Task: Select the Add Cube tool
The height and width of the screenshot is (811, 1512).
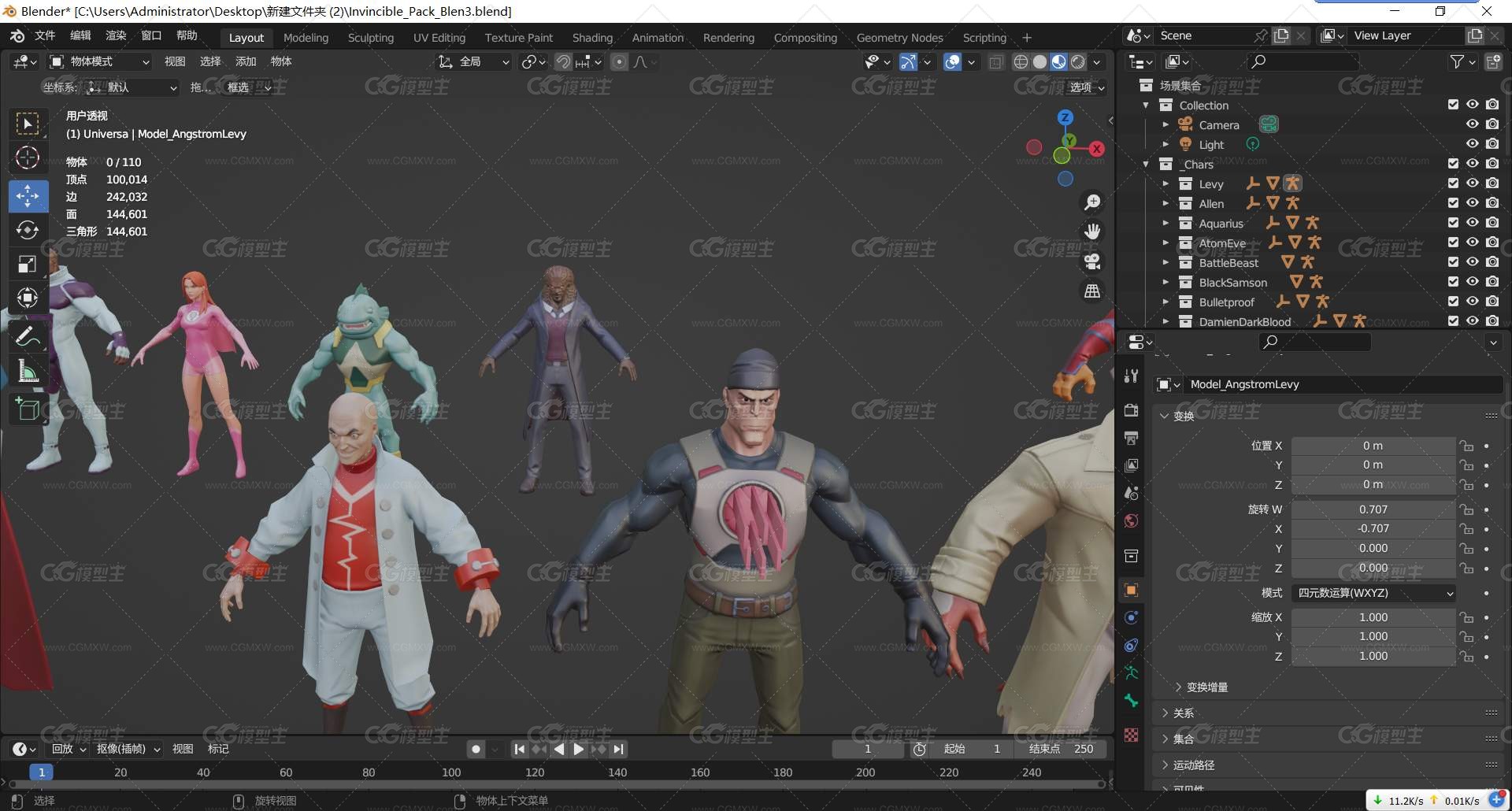Action: coord(28,409)
